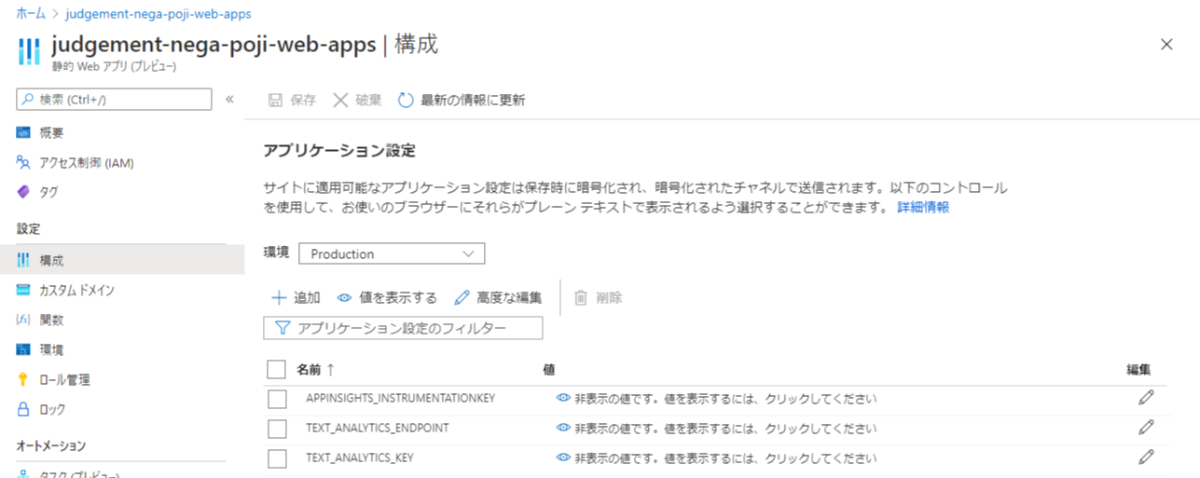This screenshot has height=478, width=1200.
Task: Reveal hidden value of TEXT_ANALYTICS_KEY
Action: click(x=717, y=457)
